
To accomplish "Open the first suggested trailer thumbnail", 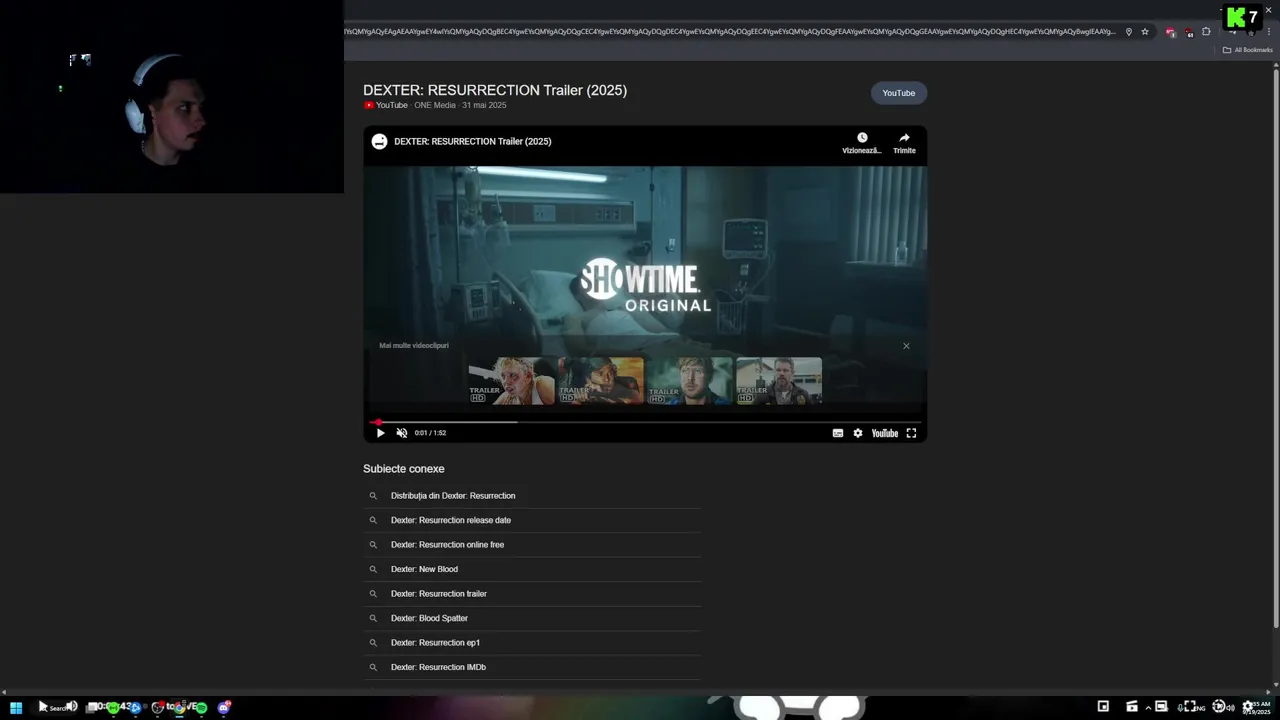I will coord(512,381).
